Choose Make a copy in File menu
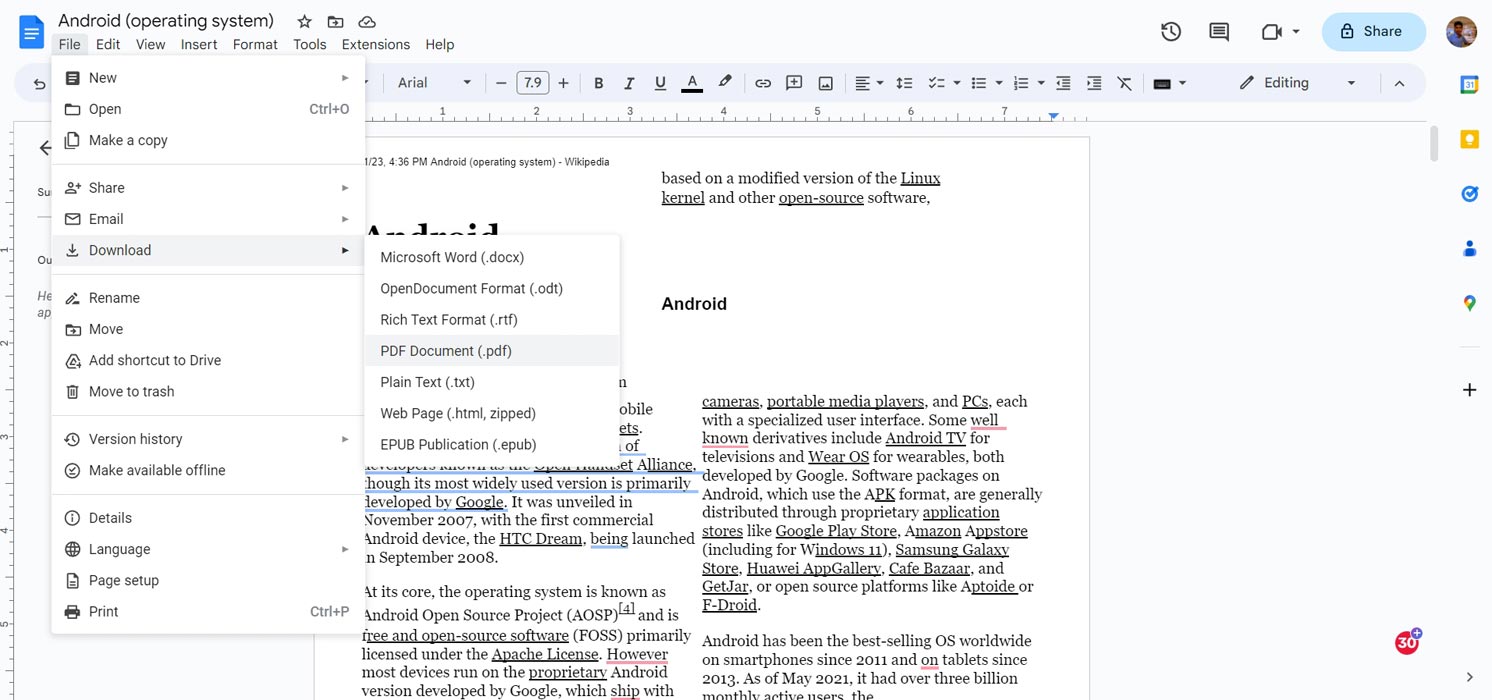Screen dimensions: 1492x700 (x=208, y=140)
